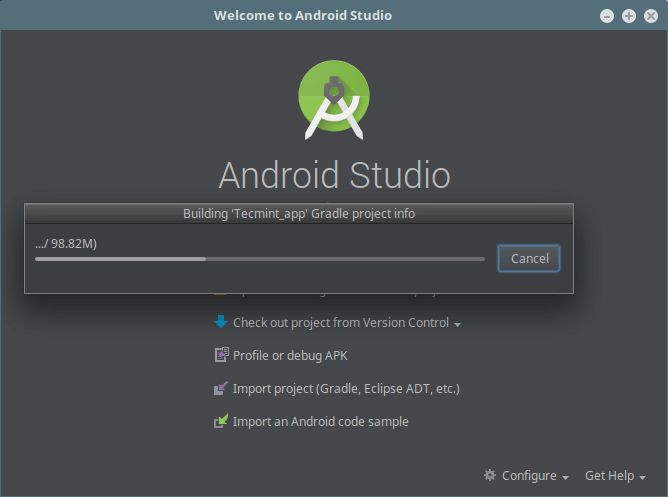Click the Gradle build progress bar
This screenshot has width=668, height=497.
(x=260, y=259)
